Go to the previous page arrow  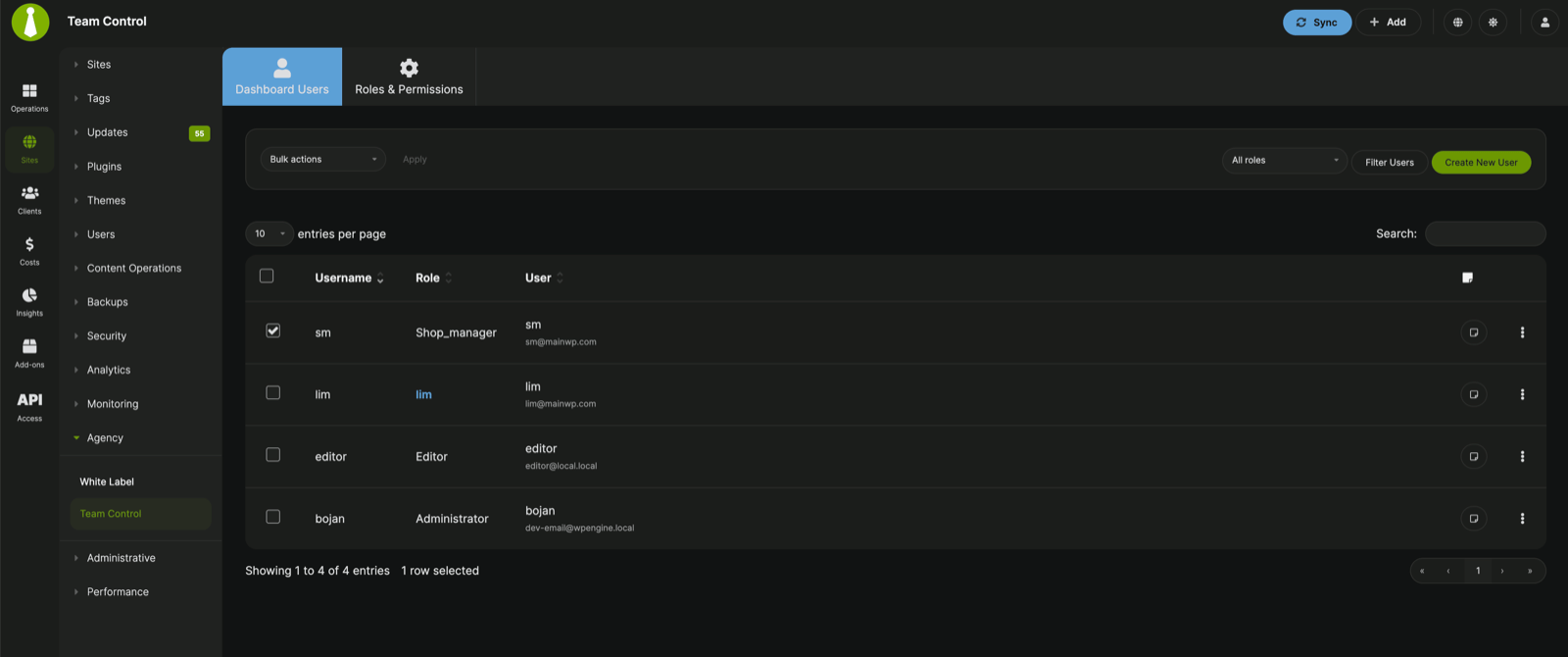[x=1448, y=571]
